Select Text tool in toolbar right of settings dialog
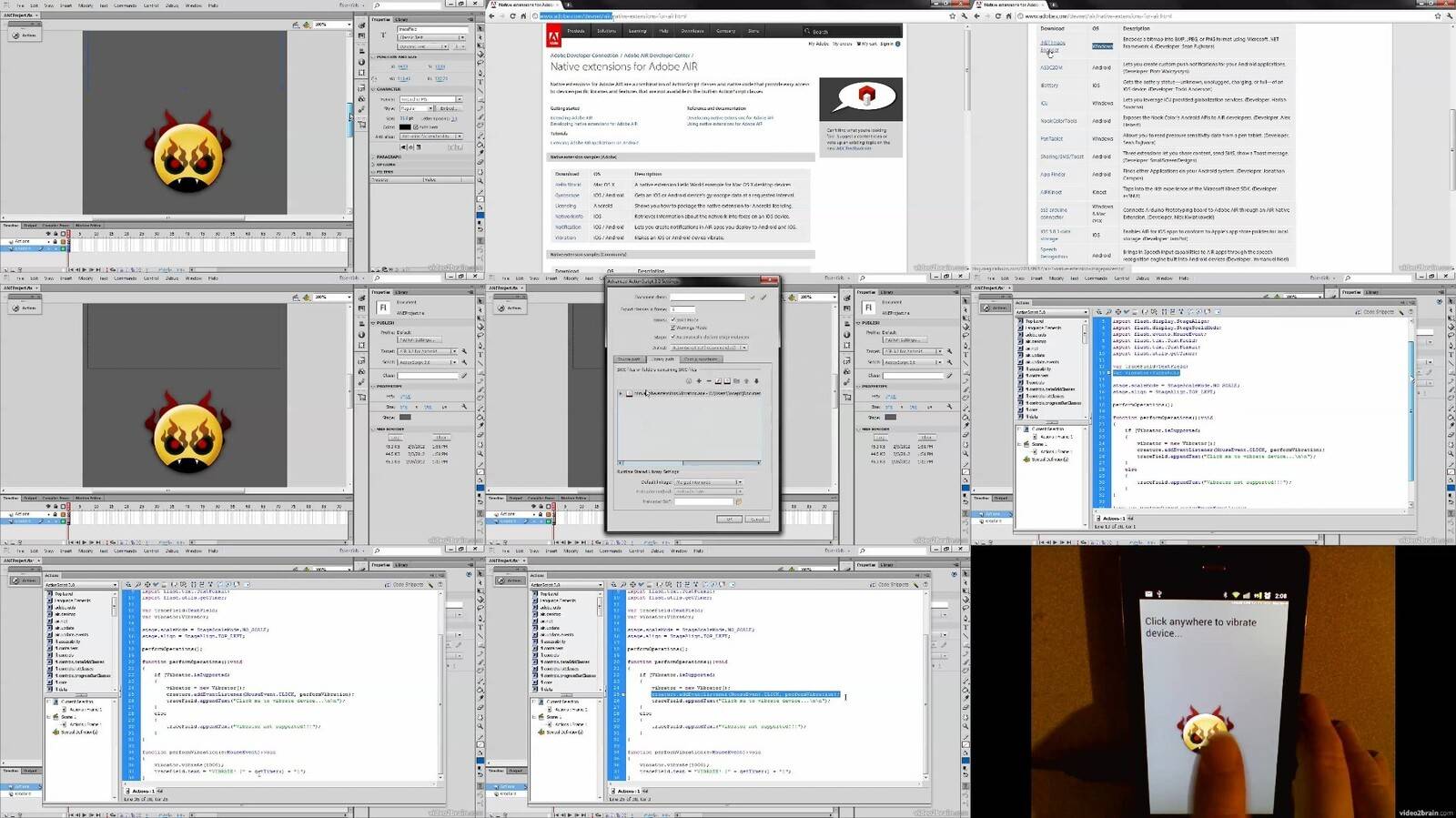 pyautogui.click(x=966, y=354)
